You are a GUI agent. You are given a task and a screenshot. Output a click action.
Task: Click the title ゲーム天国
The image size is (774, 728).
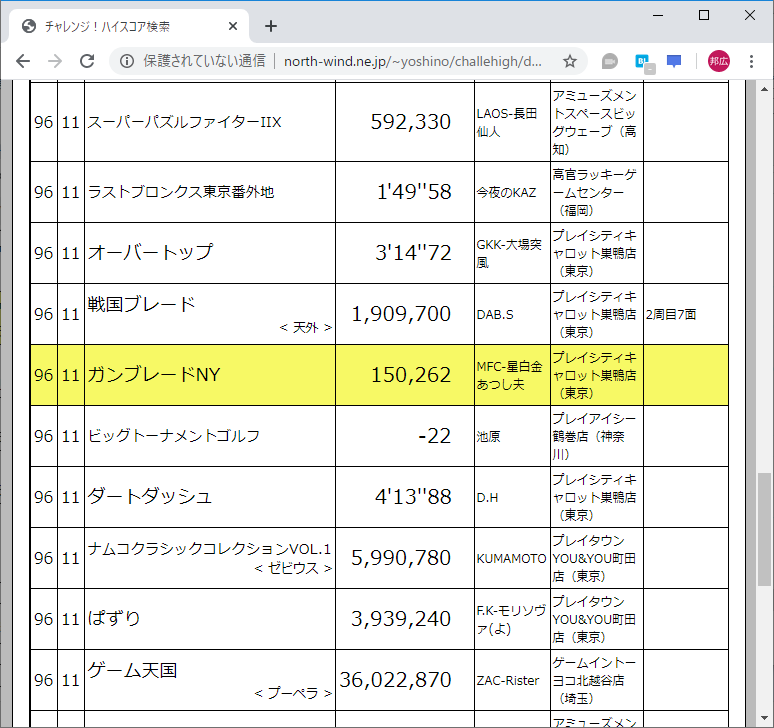tap(132, 670)
